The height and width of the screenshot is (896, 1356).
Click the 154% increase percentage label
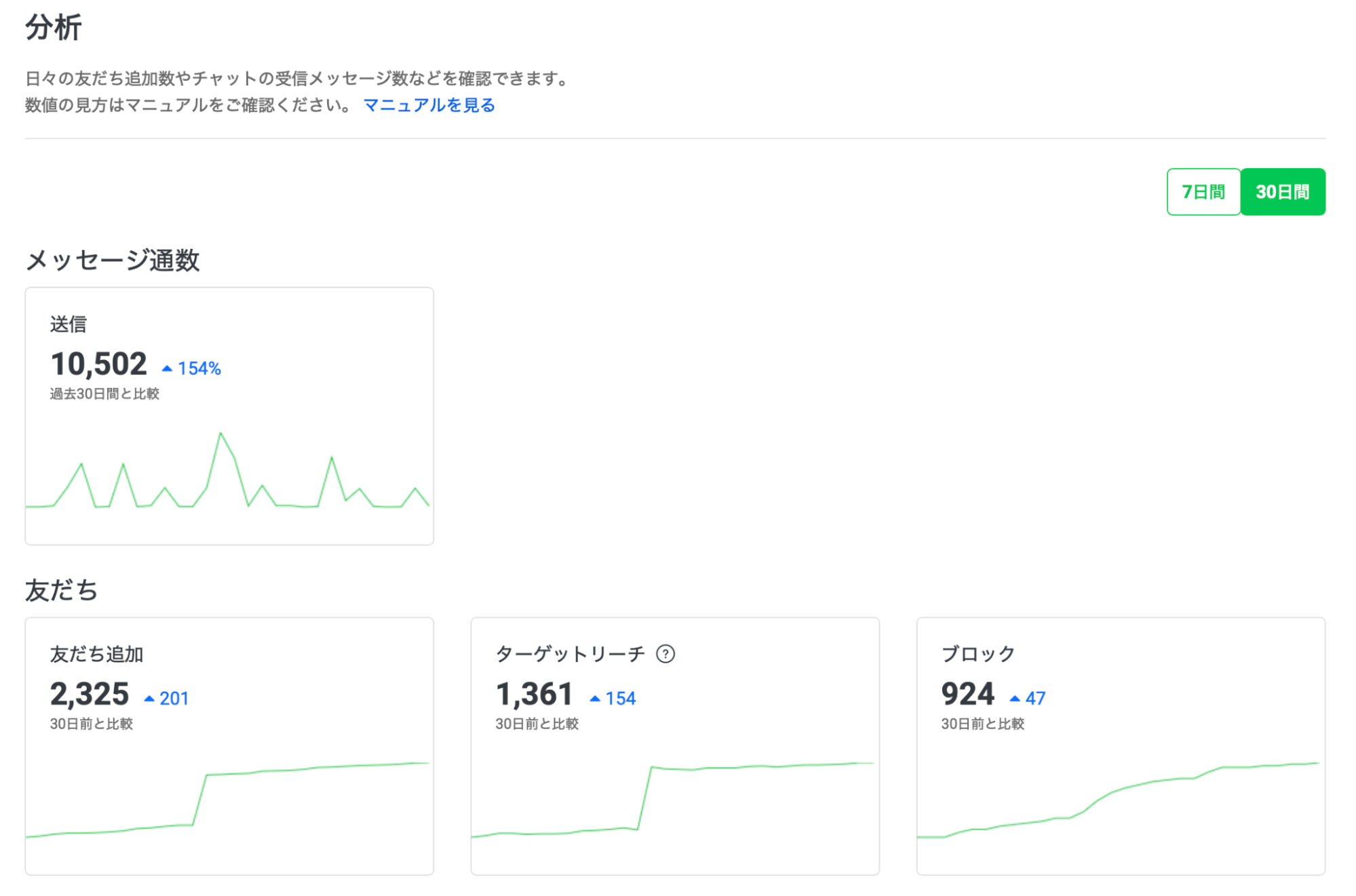click(x=199, y=368)
